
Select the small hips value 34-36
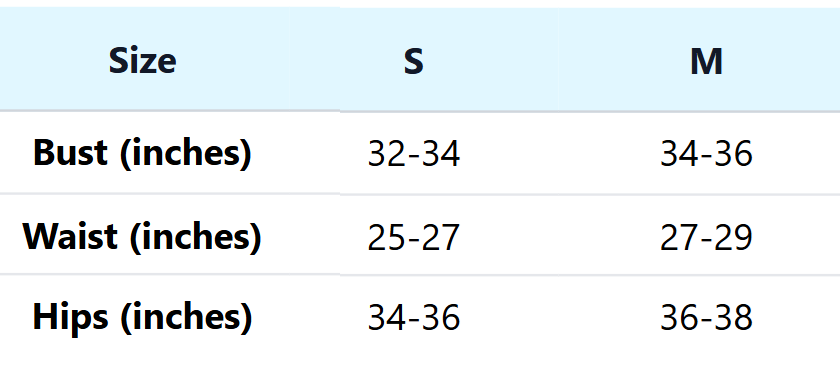pos(414,318)
